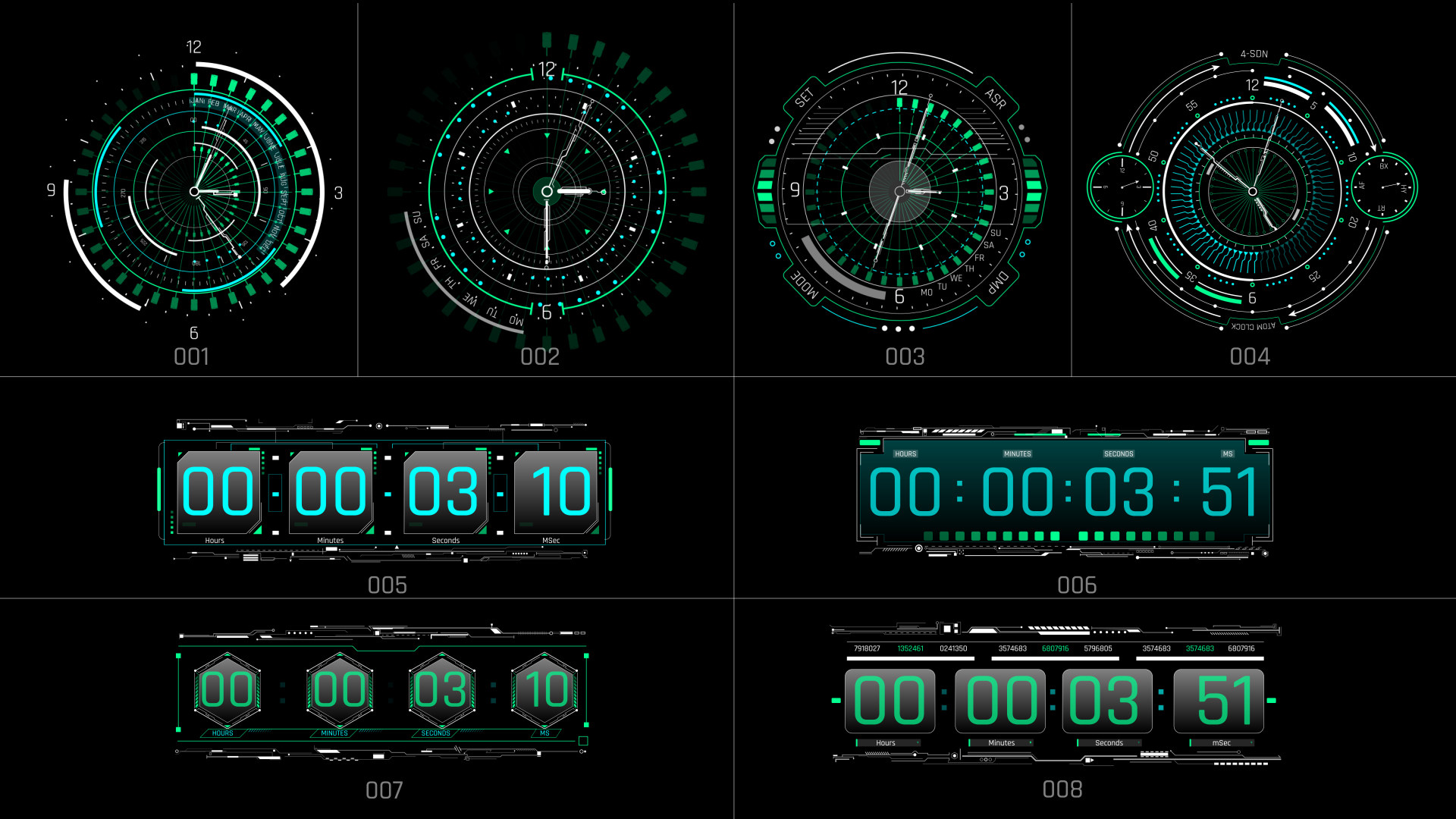Click the MSec digits in timer 005
The image size is (1456, 819).
tap(560, 491)
